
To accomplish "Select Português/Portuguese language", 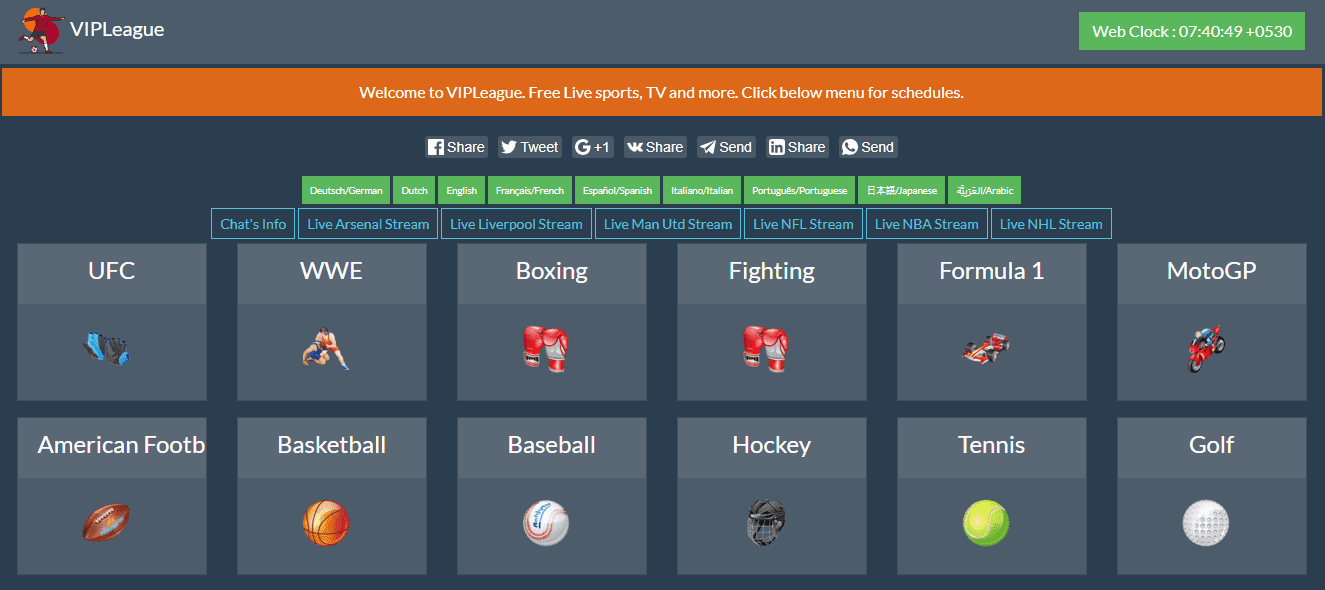I will pyautogui.click(x=800, y=190).
